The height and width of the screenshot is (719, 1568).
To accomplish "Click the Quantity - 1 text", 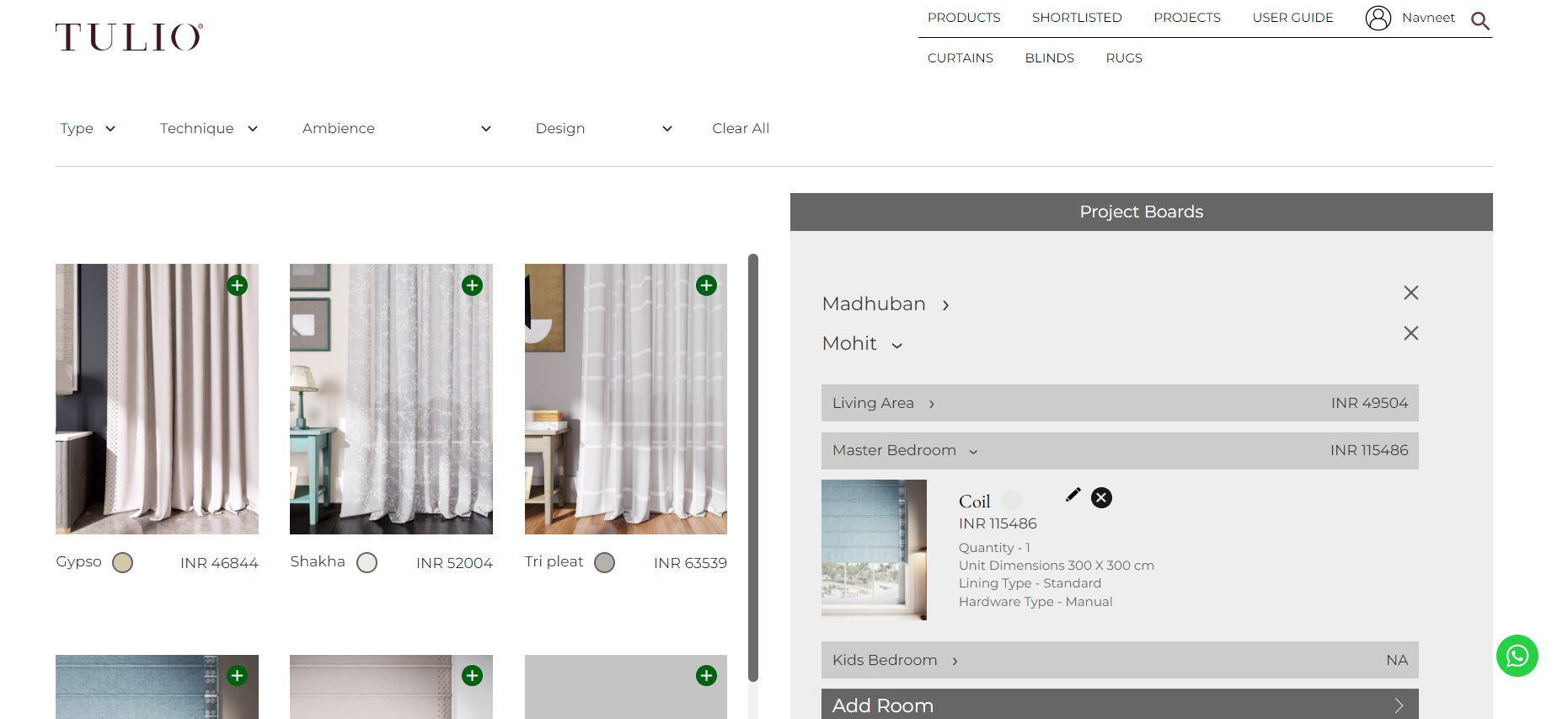I will tap(994, 548).
